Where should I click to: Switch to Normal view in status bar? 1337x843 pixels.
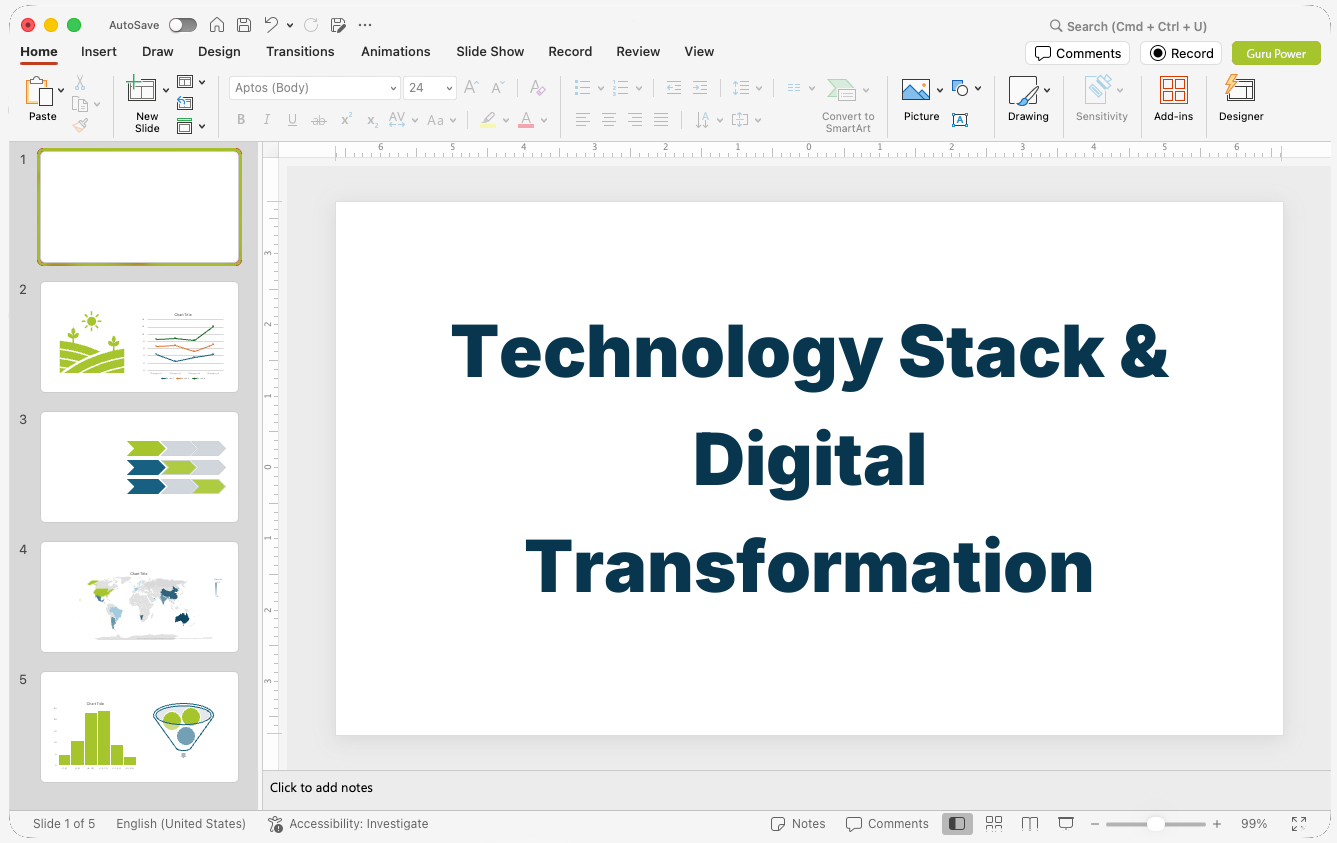(x=957, y=824)
